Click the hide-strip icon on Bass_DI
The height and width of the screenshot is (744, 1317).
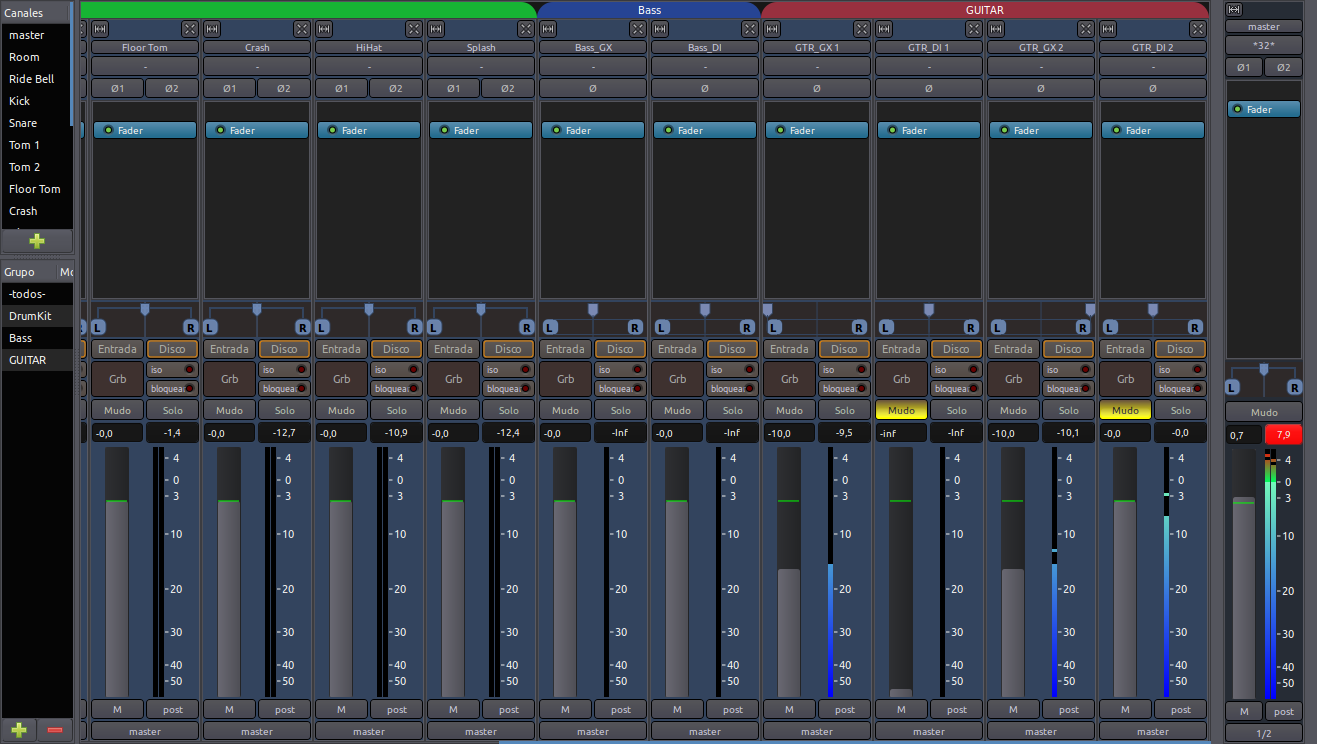(x=750, y=29)
